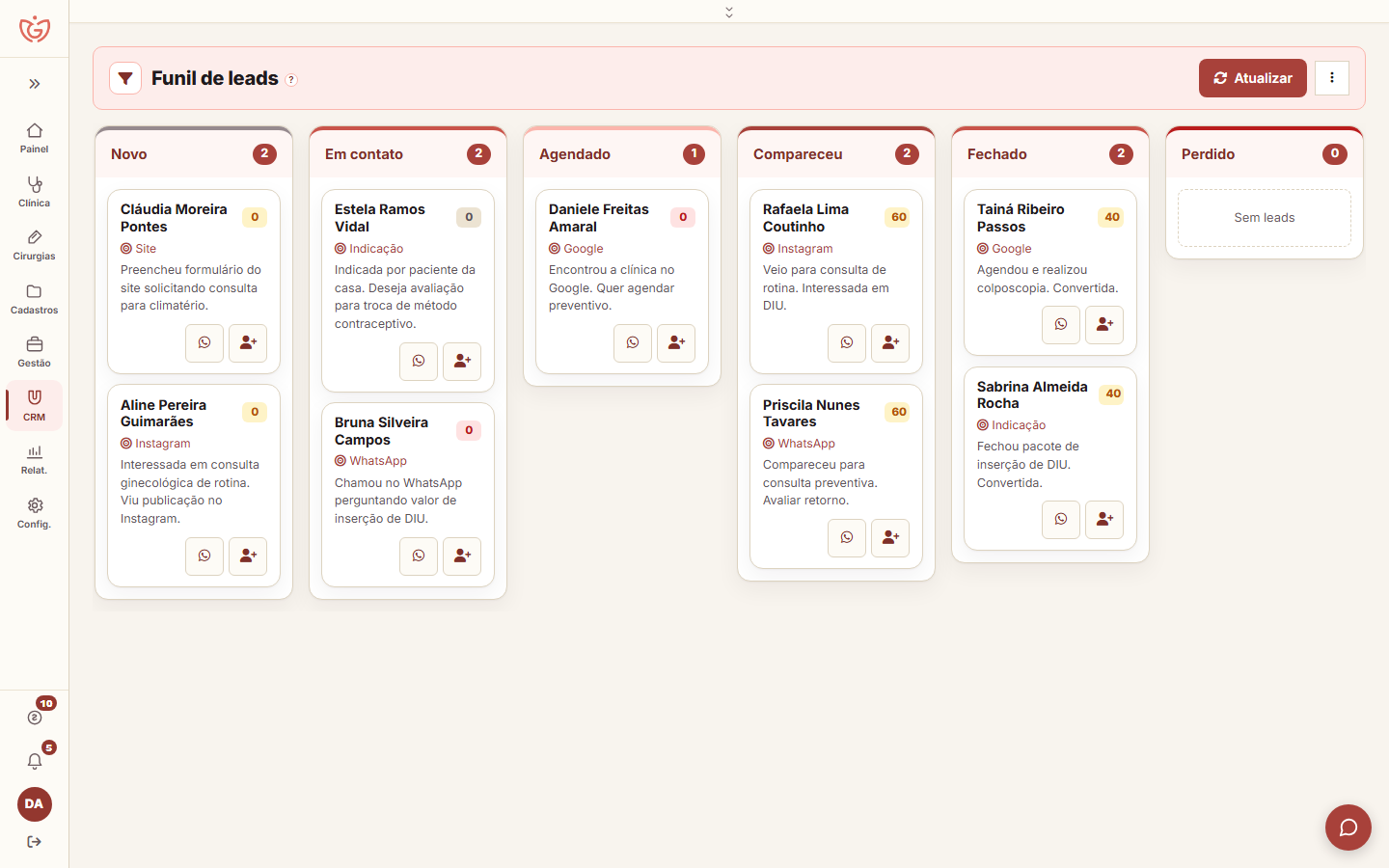Open WhatsApp chat for Cláudia Moreira Pontes
Viewport: 1389px width, 868px height.
(x=204, y=343)
